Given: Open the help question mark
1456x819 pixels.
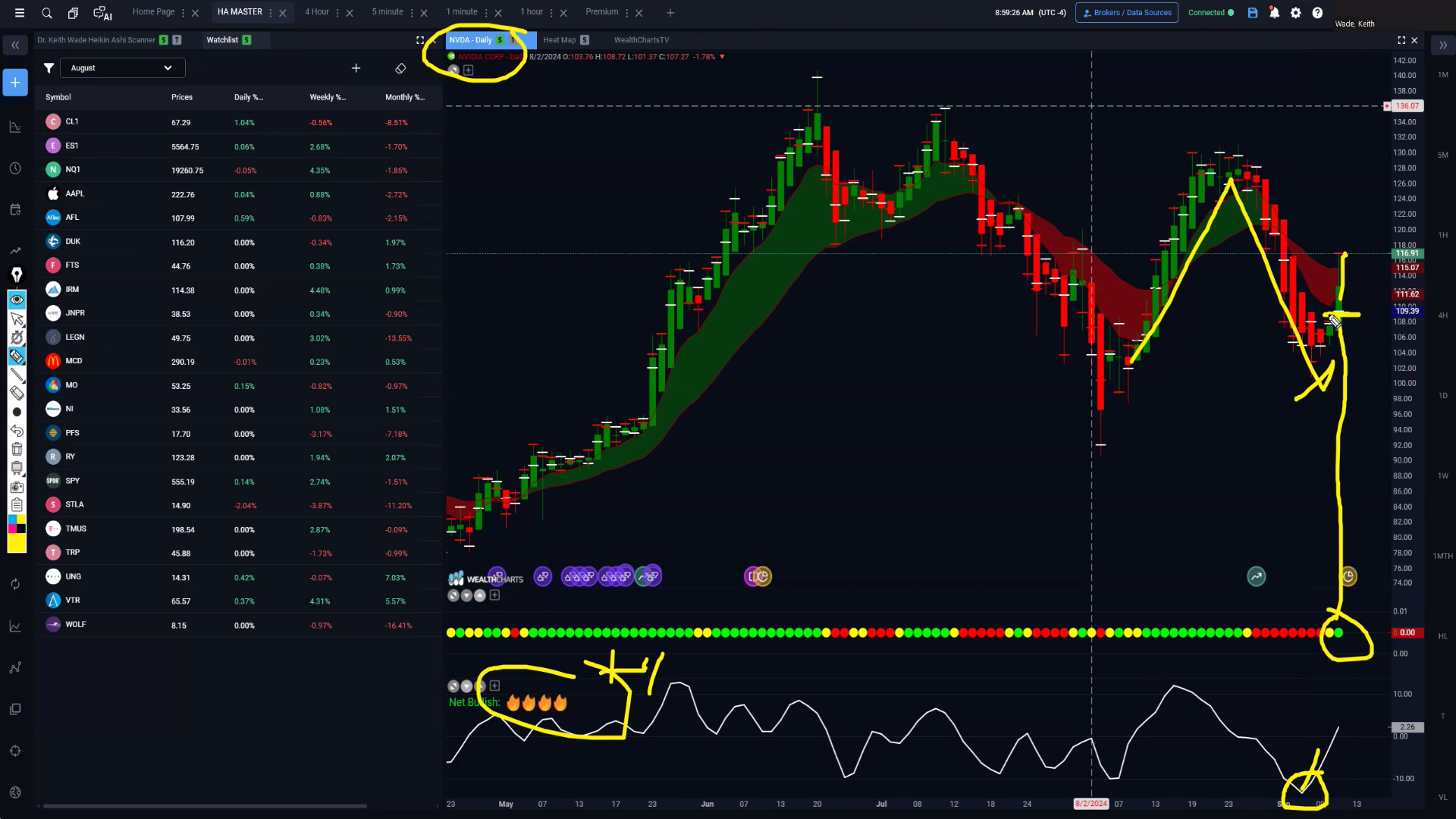Looking at the screenshot, I should [1318, 13].
